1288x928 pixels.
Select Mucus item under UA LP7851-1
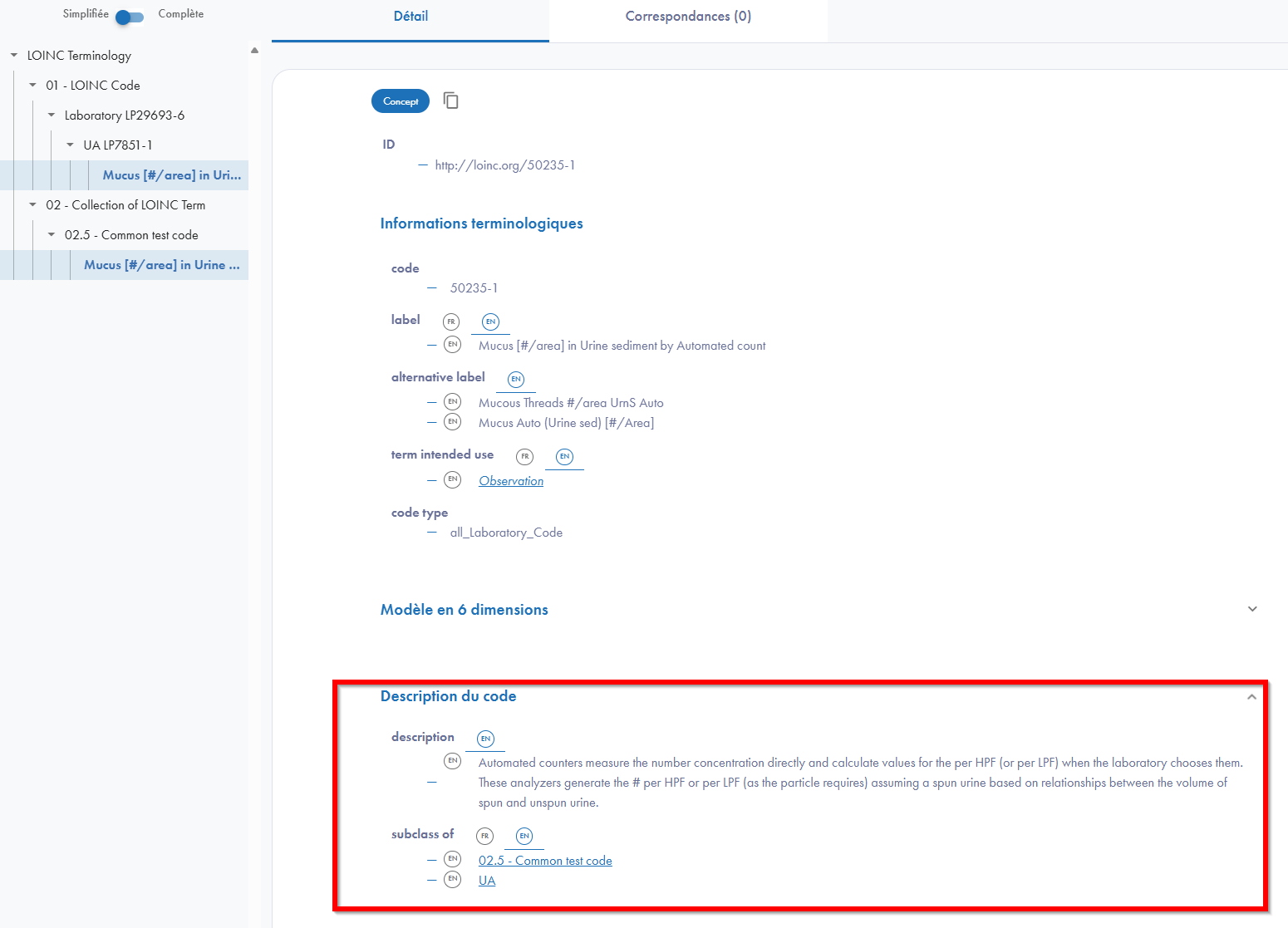pos(171,175)
